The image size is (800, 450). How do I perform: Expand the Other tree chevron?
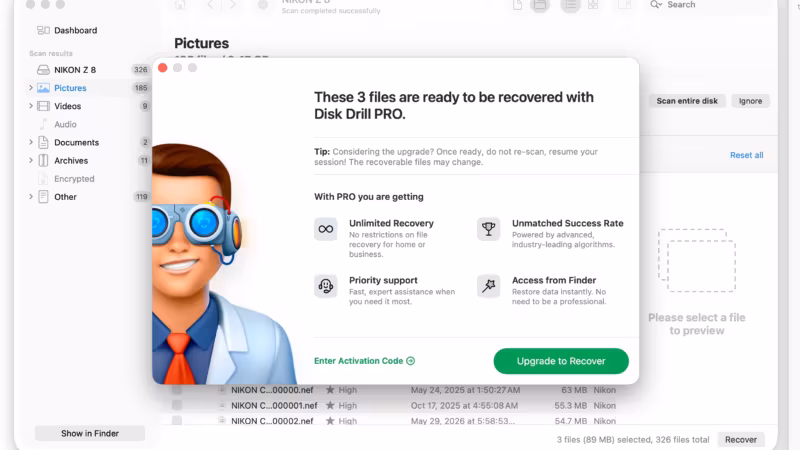[31, 196]
